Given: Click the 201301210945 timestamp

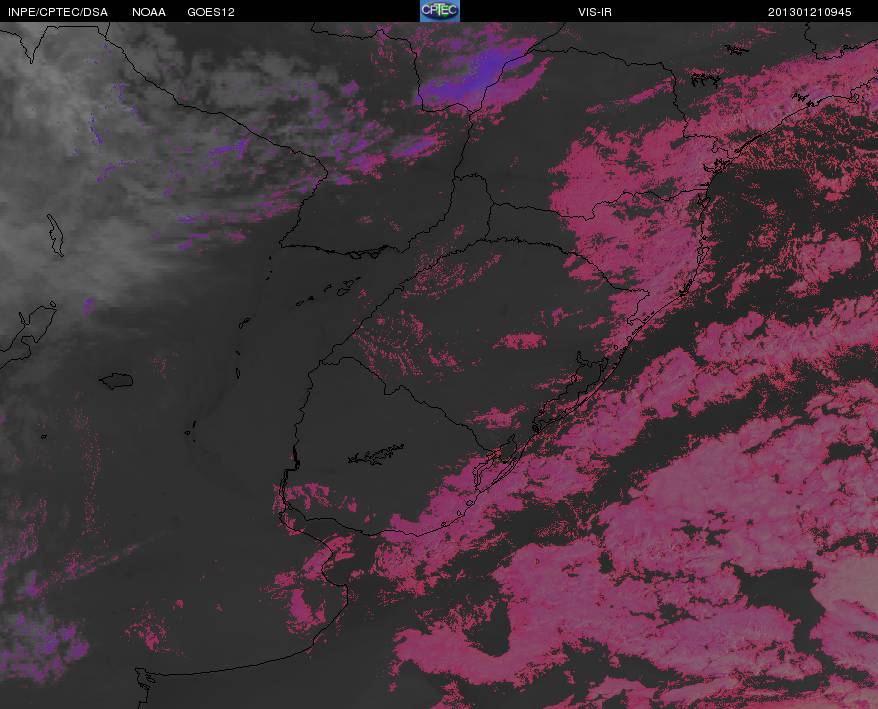Looking at the screenshot, I should 809,12.
